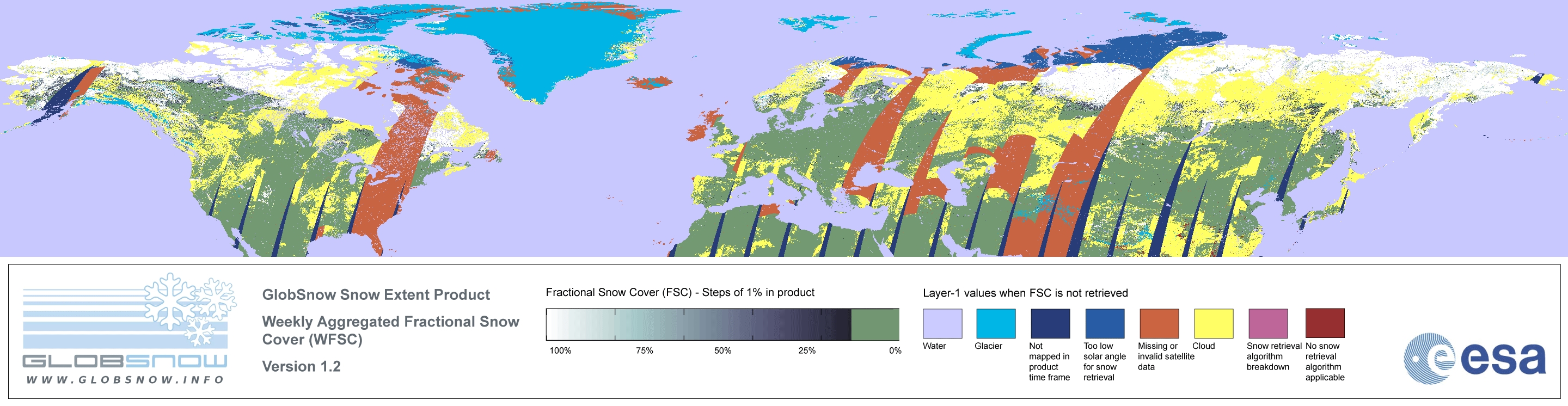Click the Glacier cyan legend swatch
The width and height of the screenshot is (1568, 406).
tap(996, 323)
